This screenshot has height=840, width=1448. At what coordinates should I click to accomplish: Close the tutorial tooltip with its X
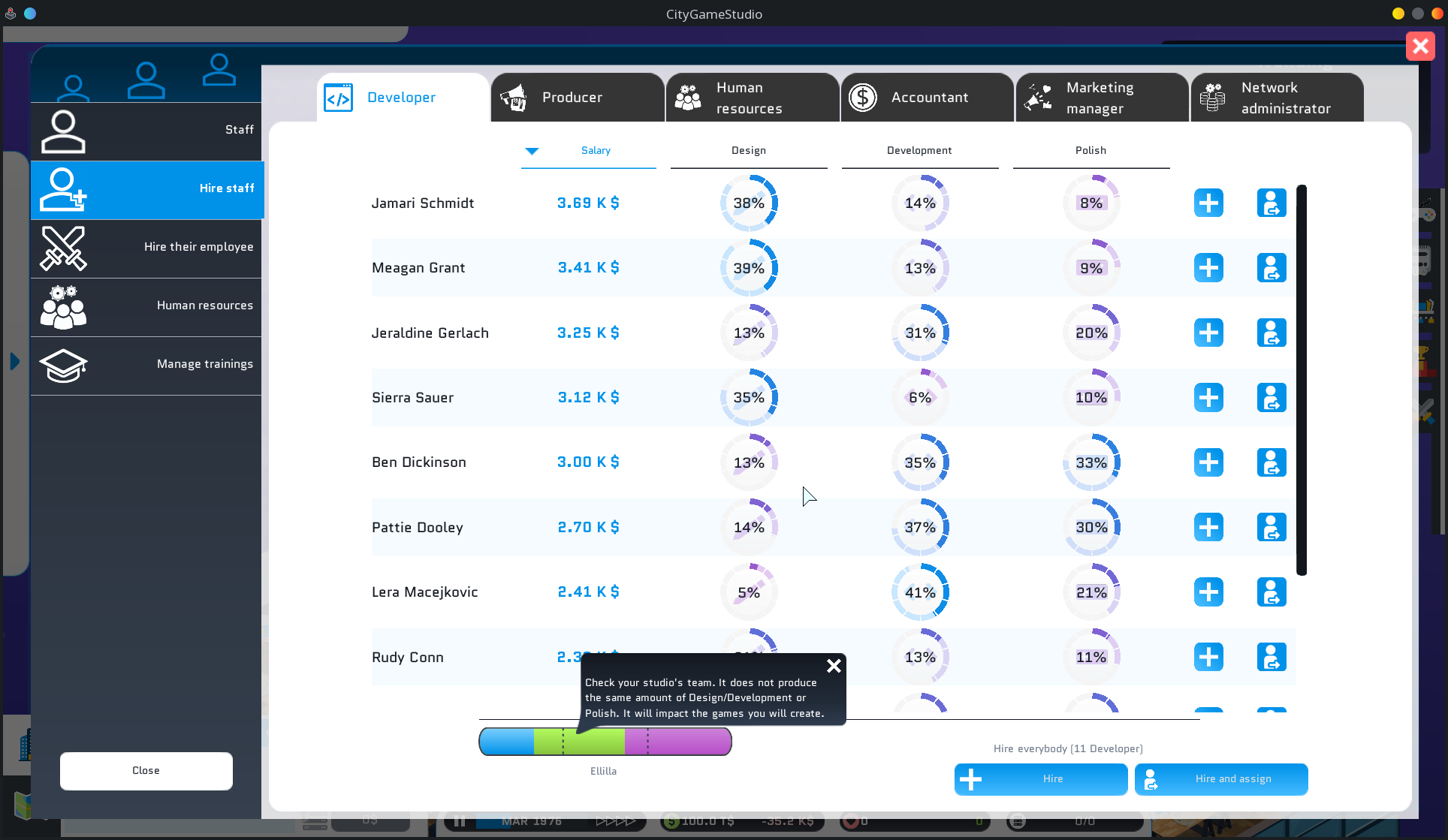click(x=834, y=666)
